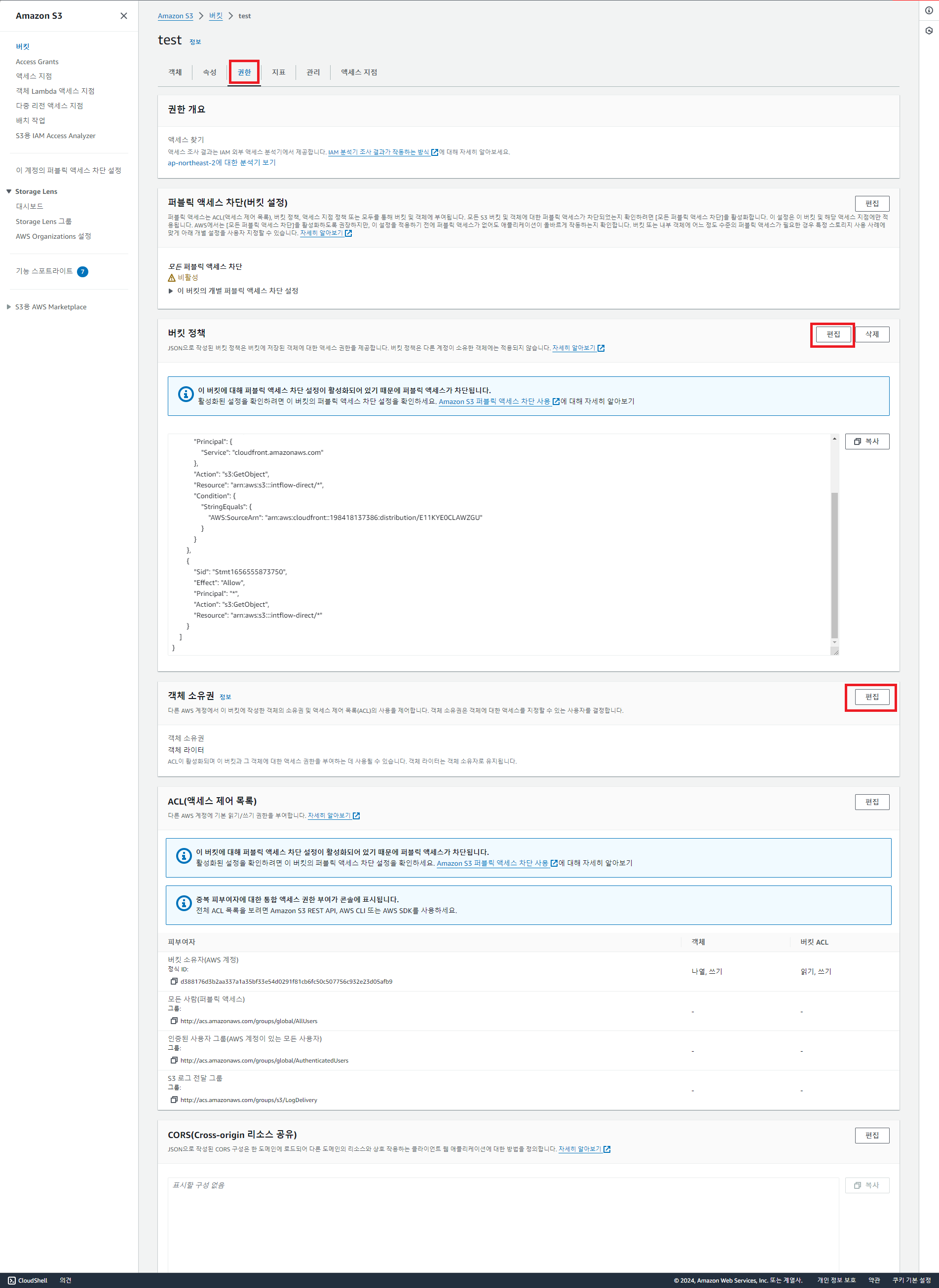Open S3용 IAM Access Analyzer in sidebar
This screenshot has width=939, height=1288.
56,135
